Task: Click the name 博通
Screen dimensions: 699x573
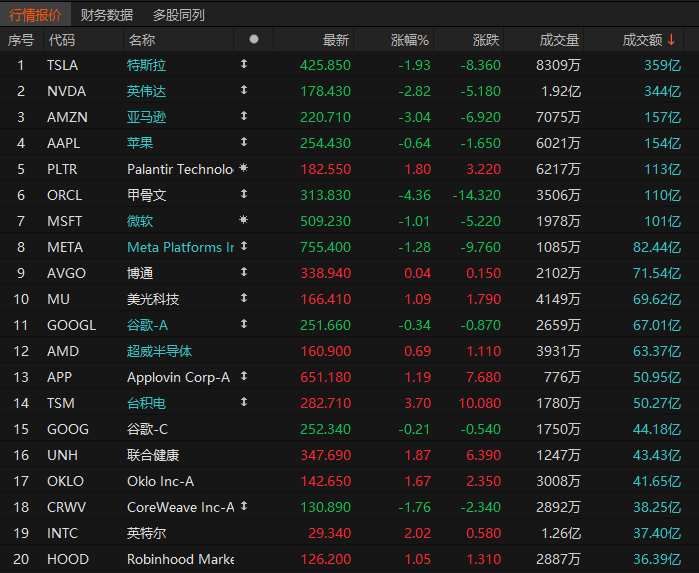Action: [140, 273]
